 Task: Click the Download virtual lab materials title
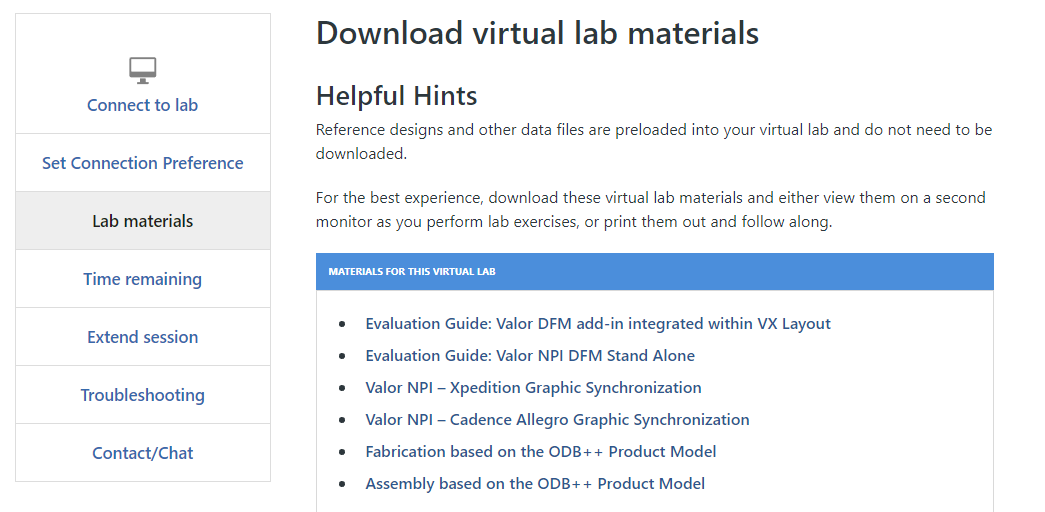pos(537,33)
